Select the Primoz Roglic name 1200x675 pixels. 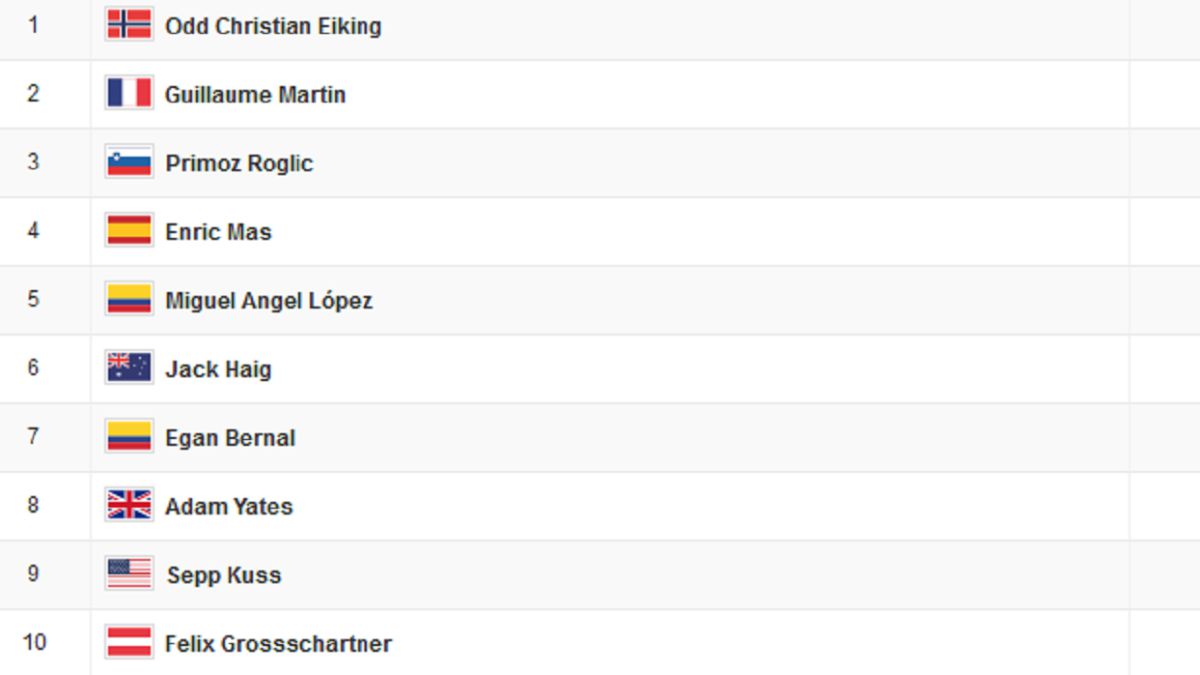tap(239, 164)
